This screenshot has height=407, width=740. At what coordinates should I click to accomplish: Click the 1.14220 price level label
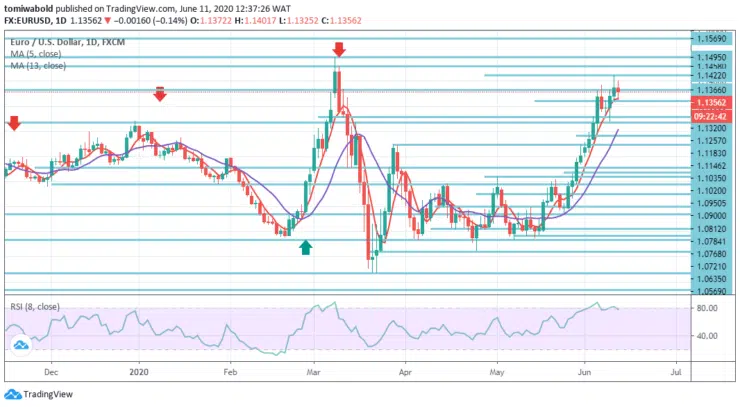click(x=711, y=76)
